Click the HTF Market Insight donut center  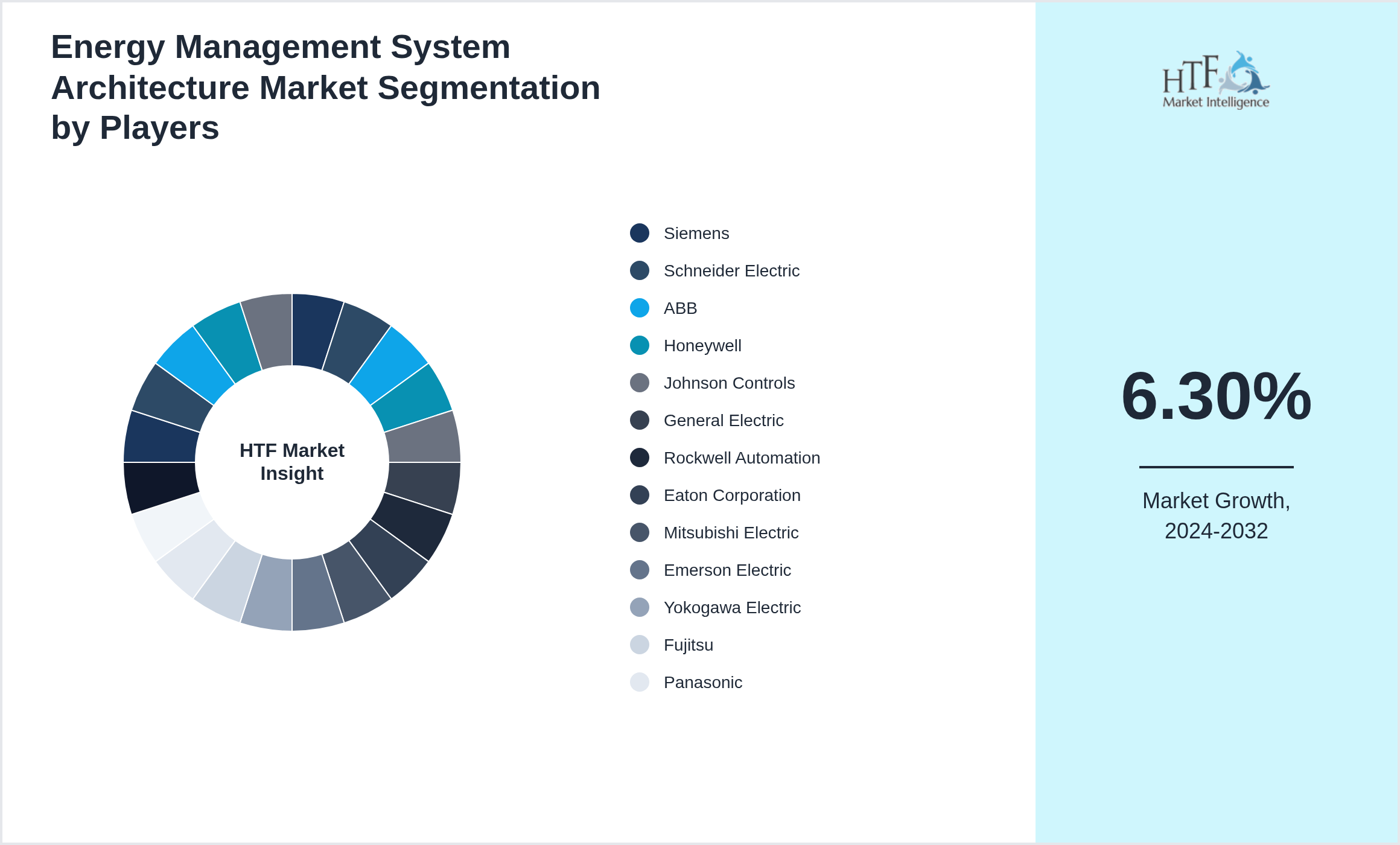[x=292, y=462]
